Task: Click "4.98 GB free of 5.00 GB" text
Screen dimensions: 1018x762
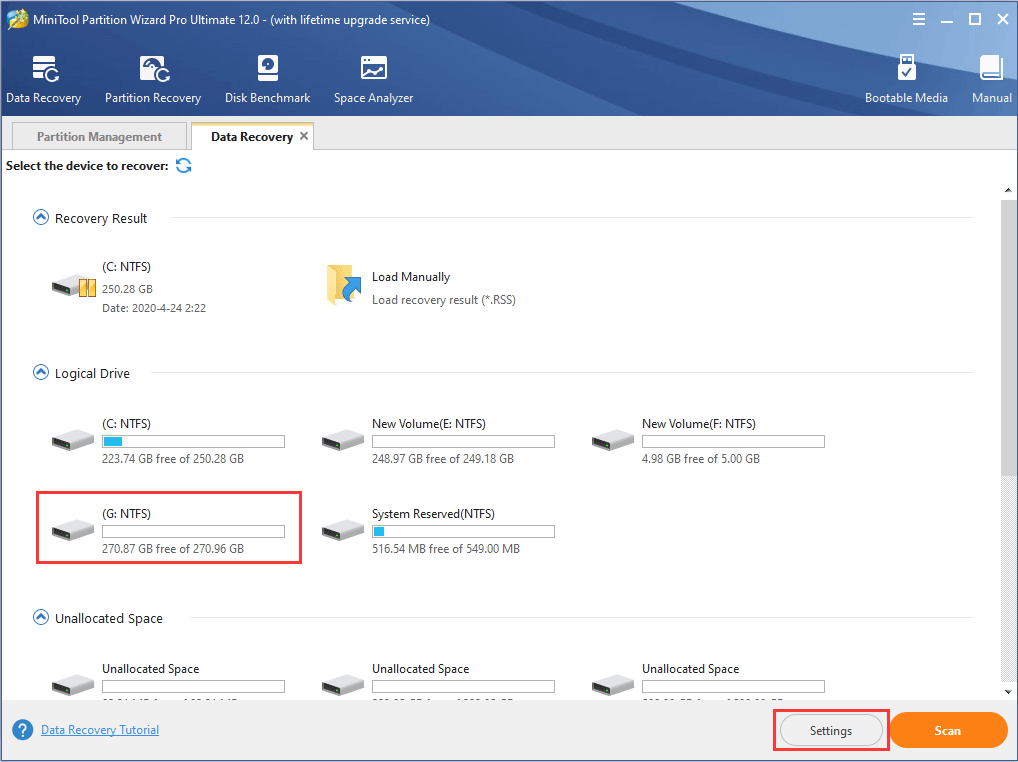Action: (x=701, y=458)
